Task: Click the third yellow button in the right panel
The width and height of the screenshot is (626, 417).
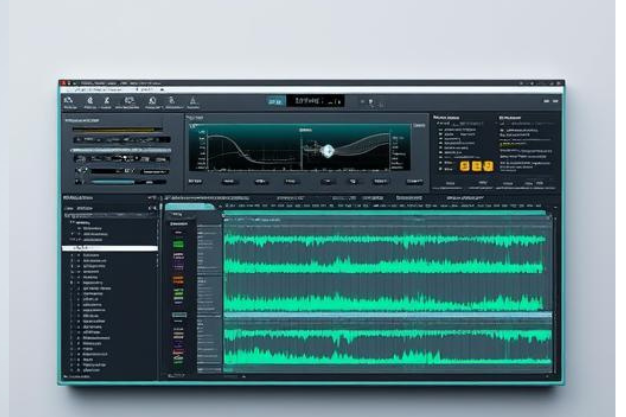Action: coord(488,166)
